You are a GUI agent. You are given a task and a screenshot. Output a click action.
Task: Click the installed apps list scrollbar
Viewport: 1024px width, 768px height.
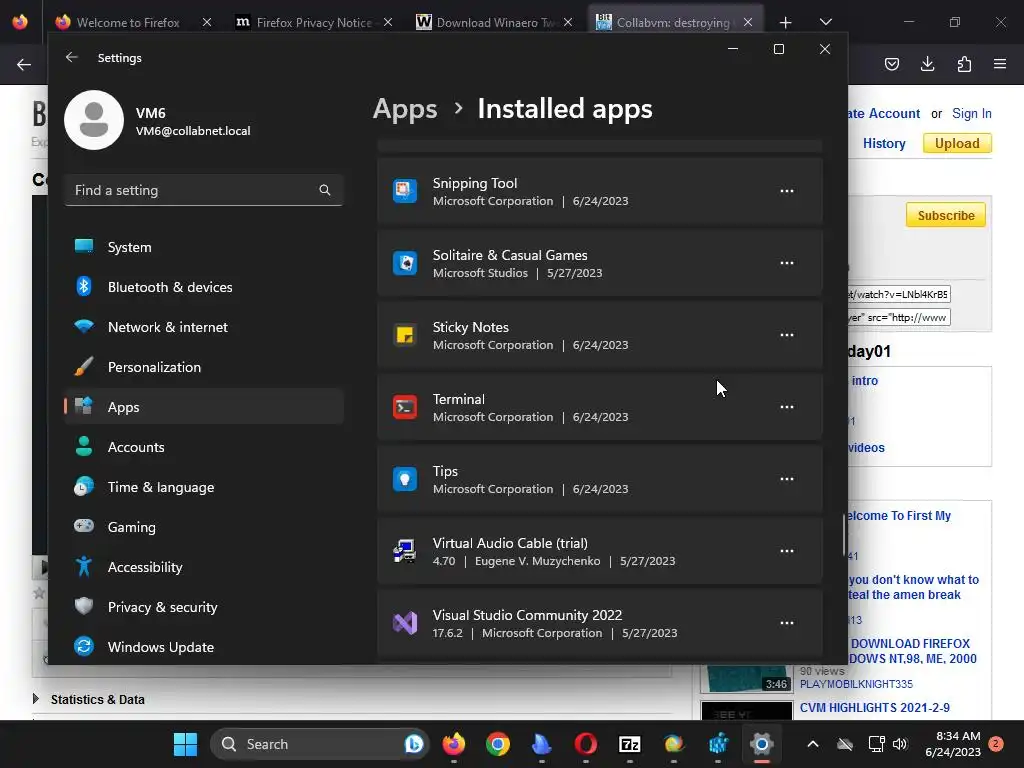[844, 534]
